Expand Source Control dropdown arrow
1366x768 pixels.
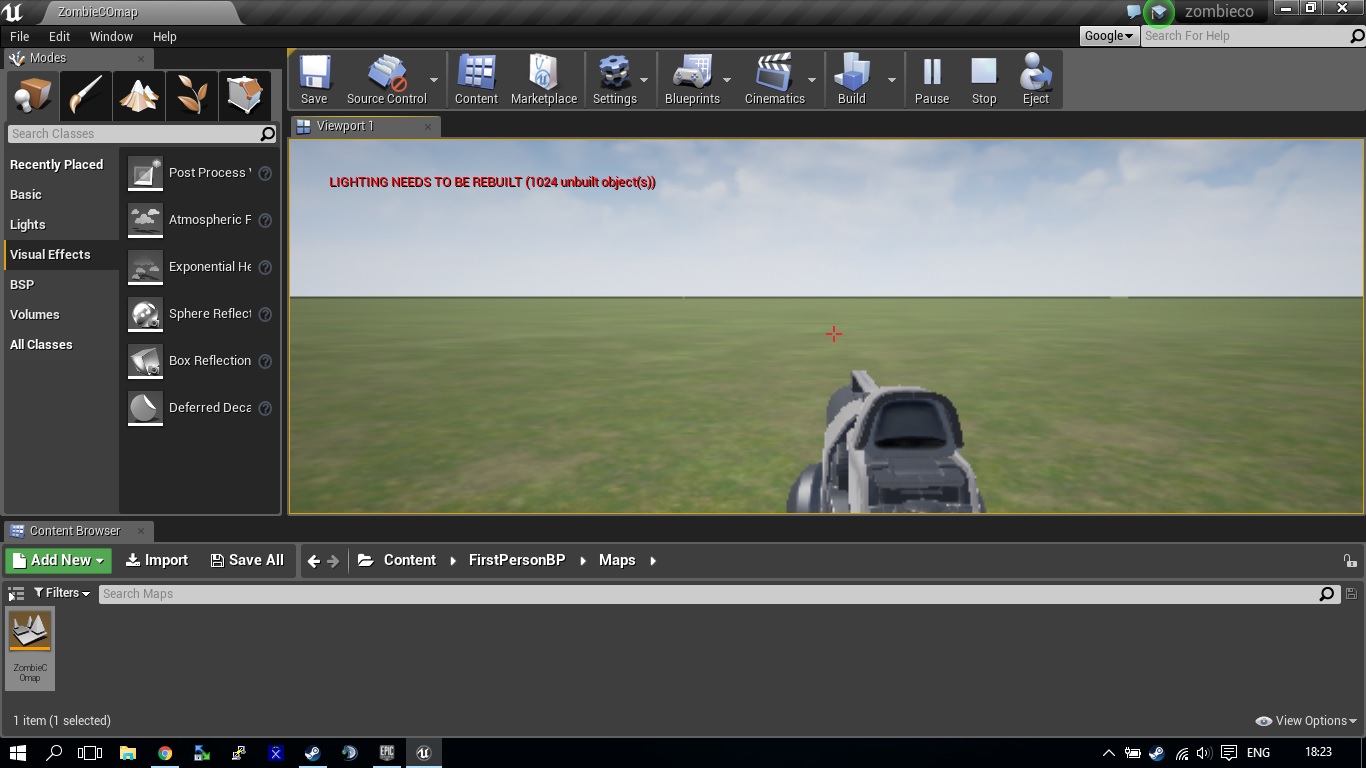coord(434,80)
